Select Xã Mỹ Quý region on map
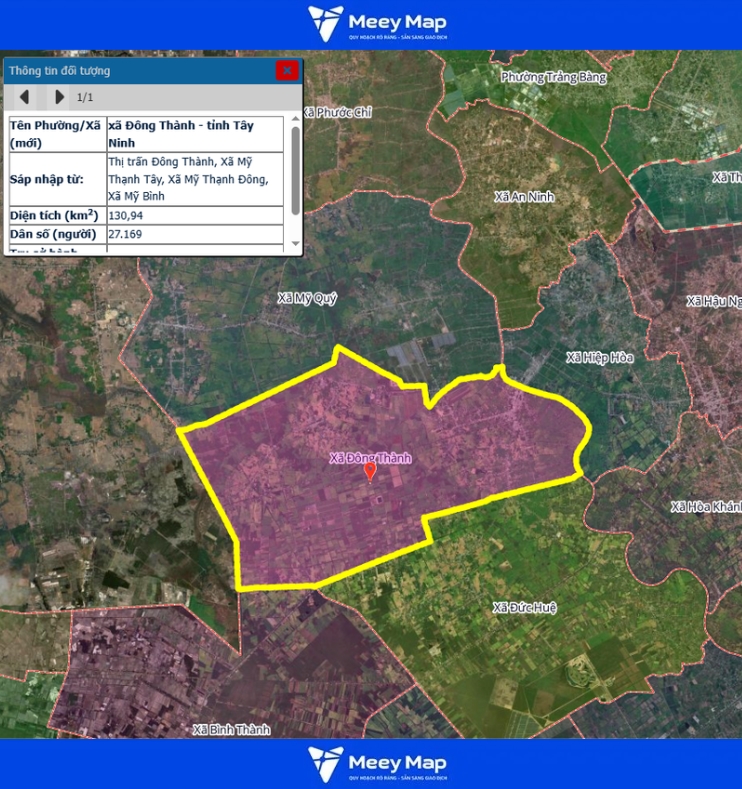This screenshot has width=742, height=789. pyautogui.click(x=307, y=298)
